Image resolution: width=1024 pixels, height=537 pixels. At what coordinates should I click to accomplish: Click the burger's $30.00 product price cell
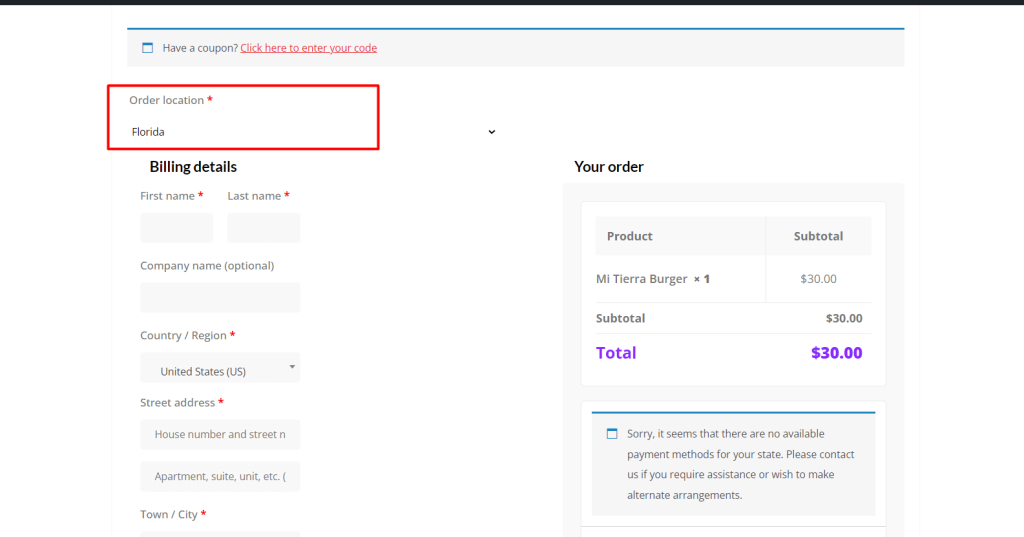818,279
